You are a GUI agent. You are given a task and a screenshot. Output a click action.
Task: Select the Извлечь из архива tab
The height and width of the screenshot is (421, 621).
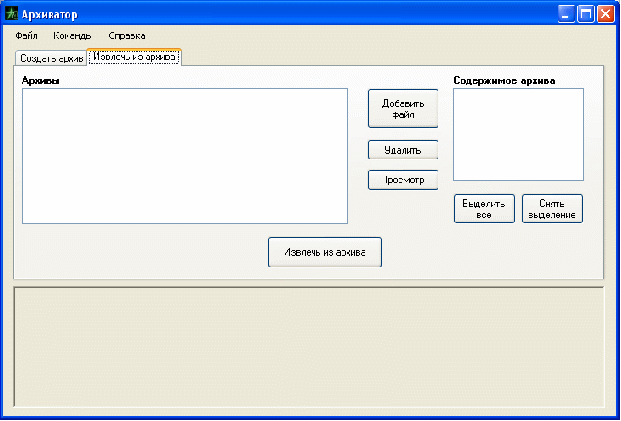(134, 57)
